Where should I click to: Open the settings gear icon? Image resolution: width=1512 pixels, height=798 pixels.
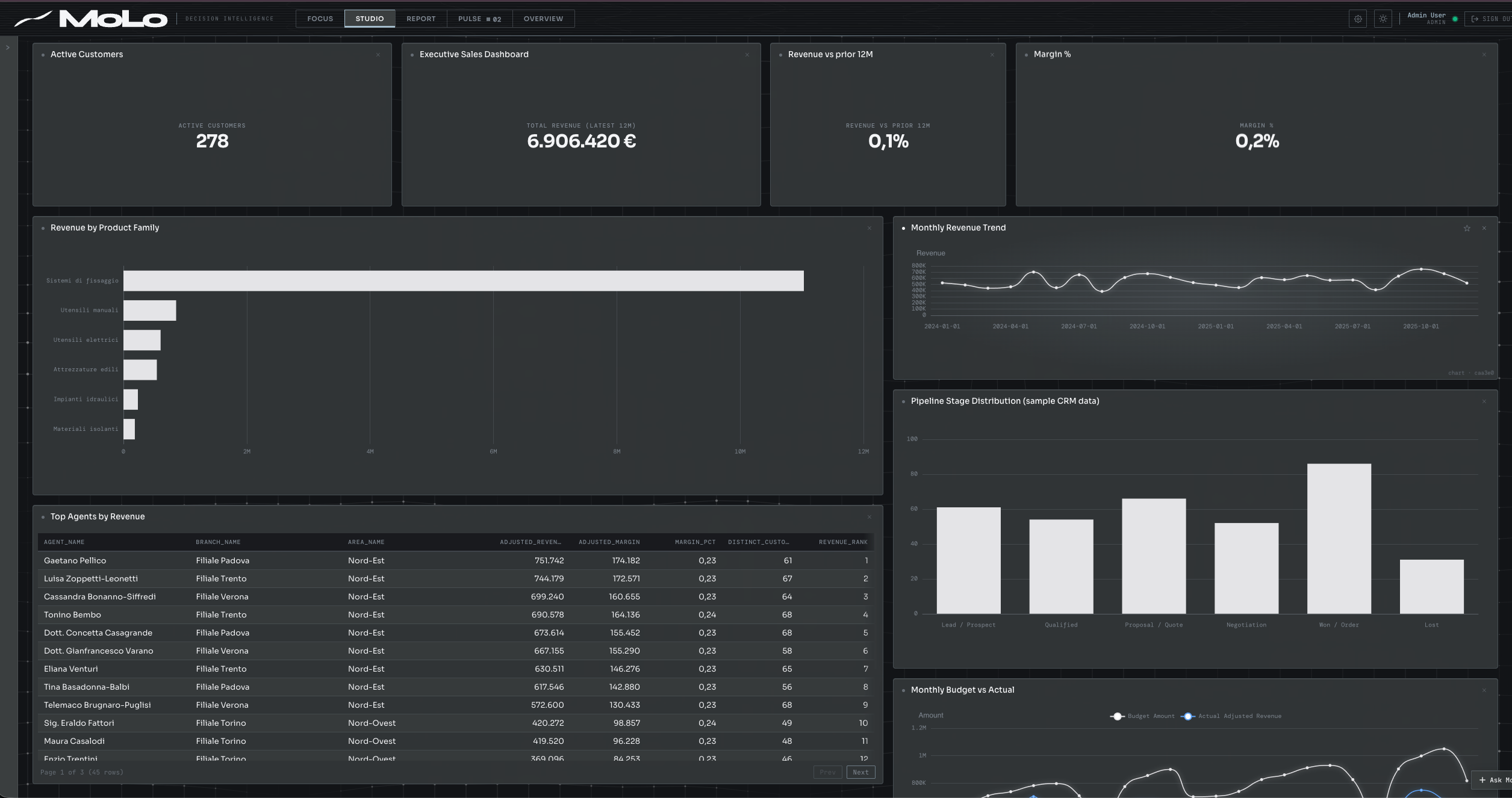(x=1358, y=19)
